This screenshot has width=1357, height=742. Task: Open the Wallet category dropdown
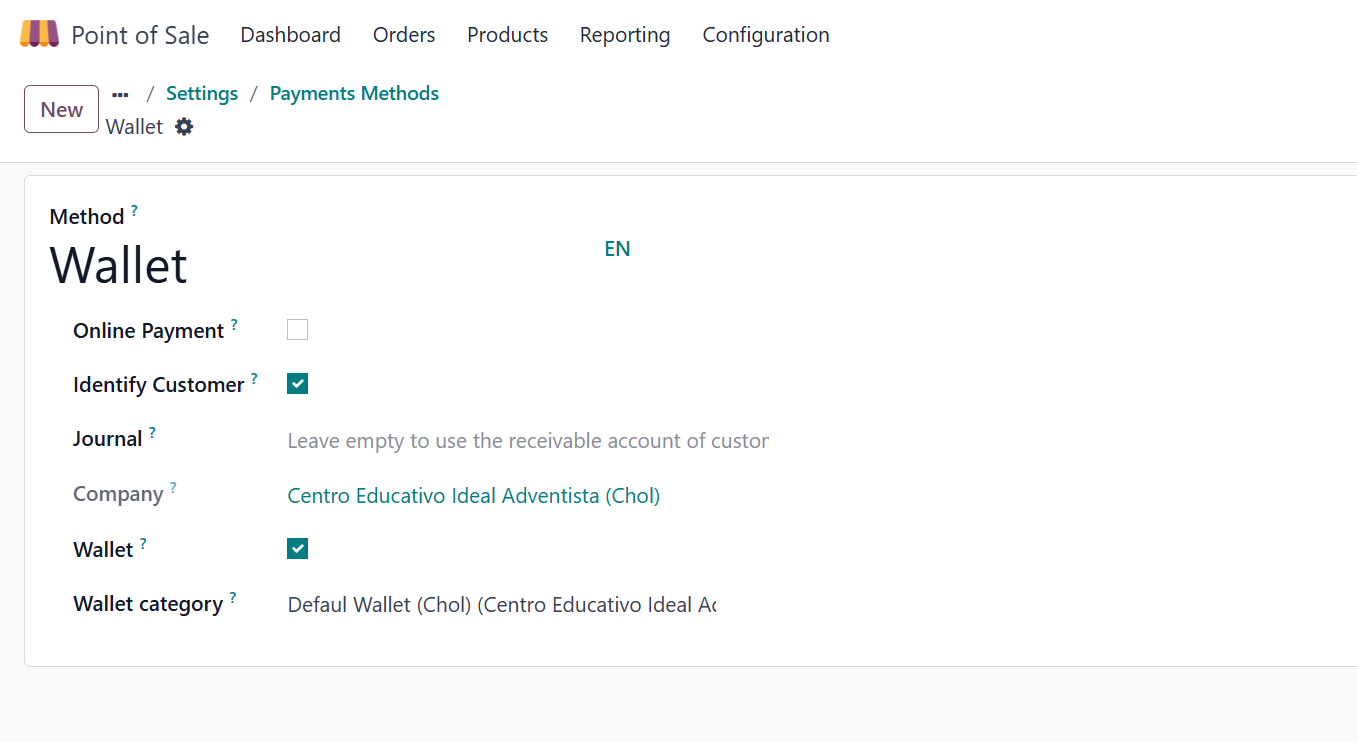coord(501,605)
